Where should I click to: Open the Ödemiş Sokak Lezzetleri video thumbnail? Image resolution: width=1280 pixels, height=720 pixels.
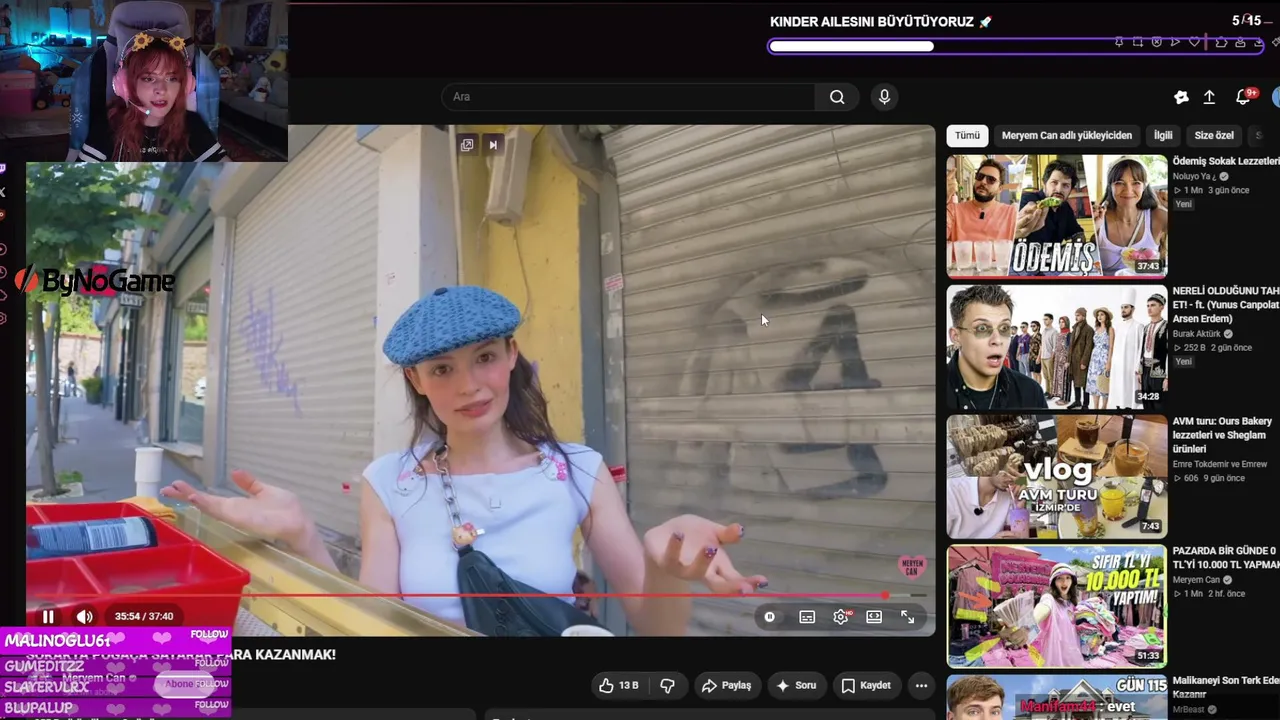click(1057, 216)
